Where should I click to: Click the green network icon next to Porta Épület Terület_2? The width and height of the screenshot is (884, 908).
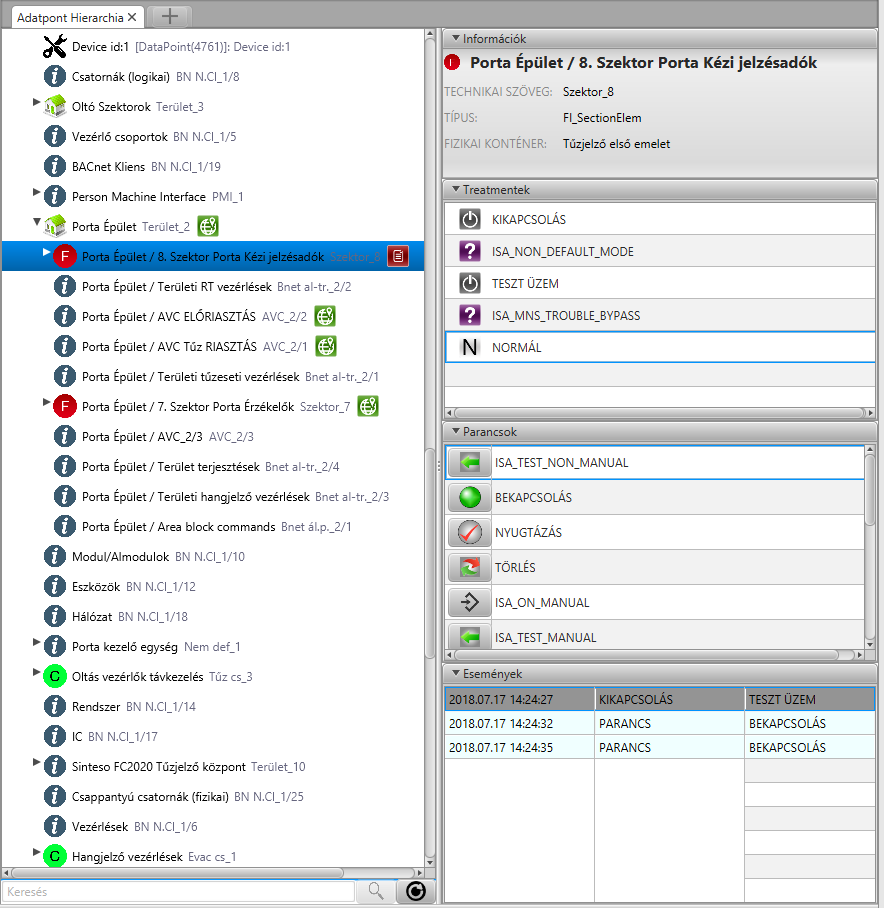207,226
